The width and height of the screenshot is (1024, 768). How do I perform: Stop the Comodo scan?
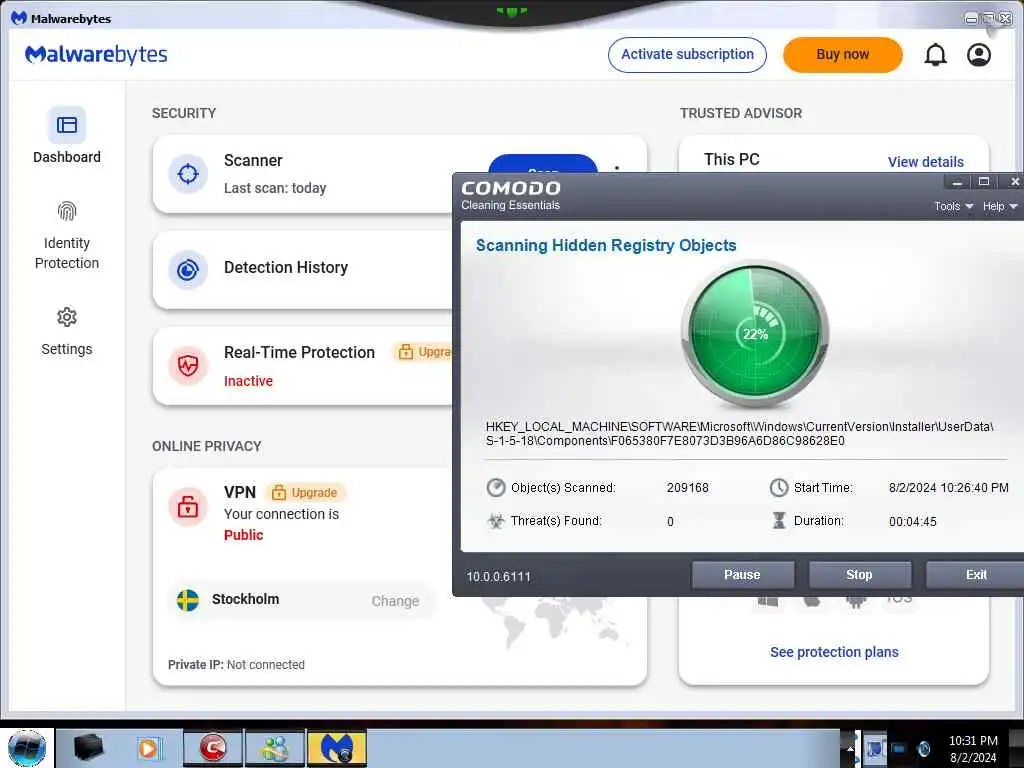click(x=859, y=575)
